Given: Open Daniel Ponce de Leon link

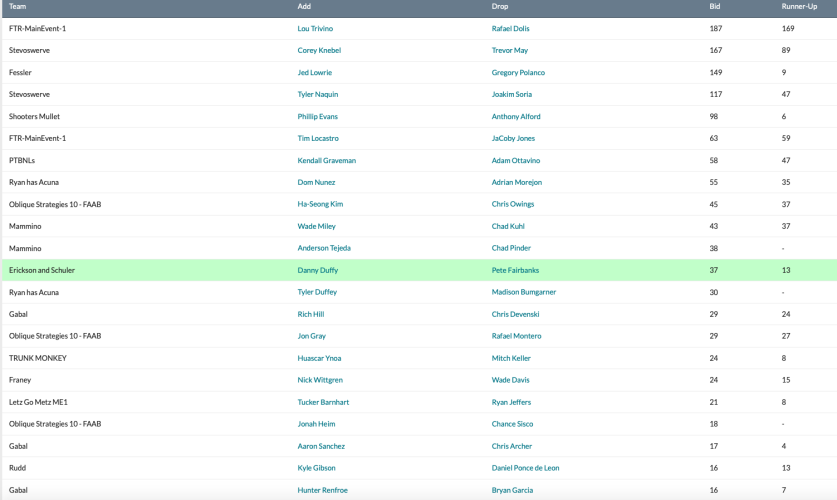Looking at the screenshot, I should [x=525, y=468].
